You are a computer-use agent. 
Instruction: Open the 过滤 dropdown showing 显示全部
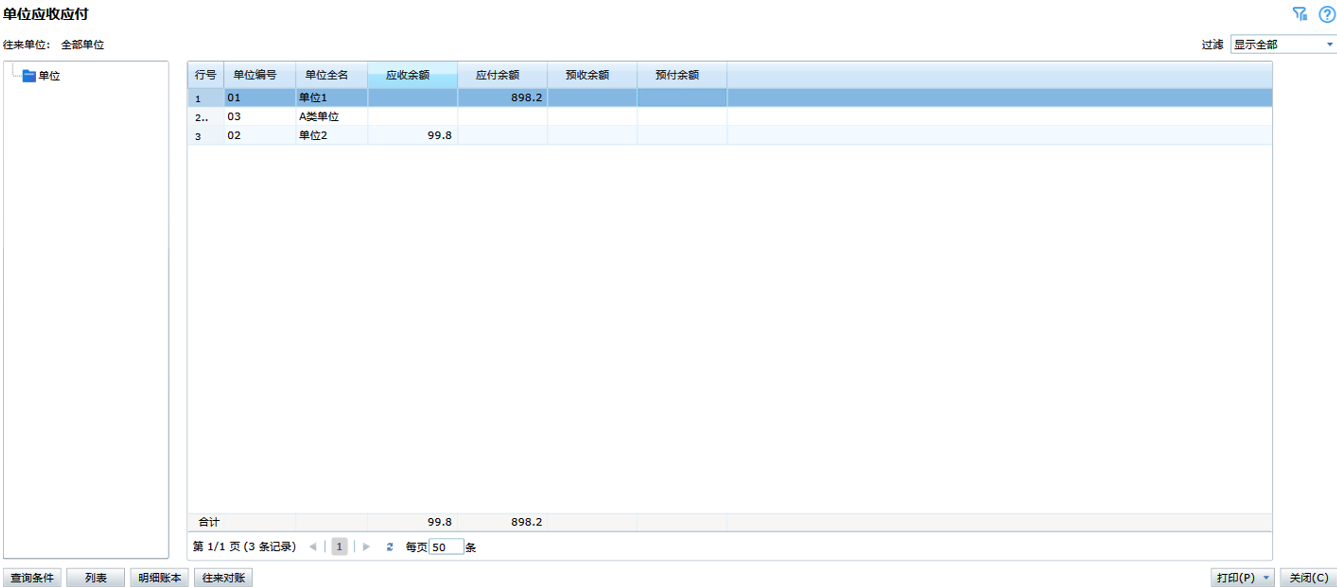click(1283, 45)
